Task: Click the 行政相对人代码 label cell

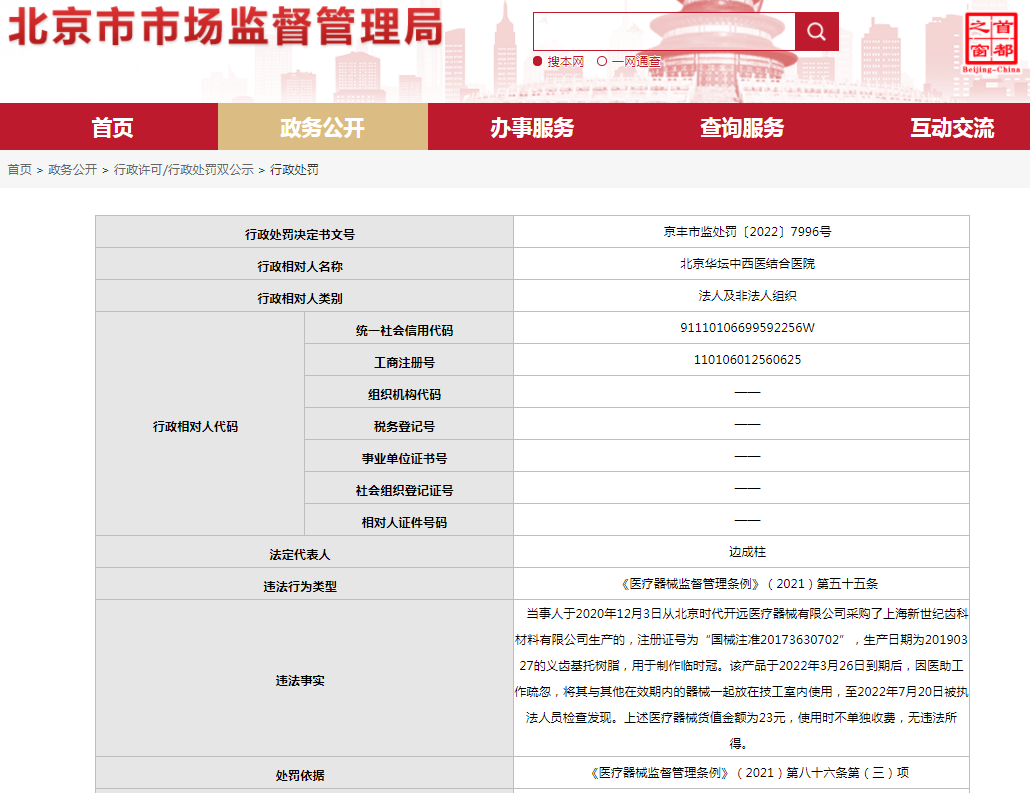Action: [x=200, y=424]
